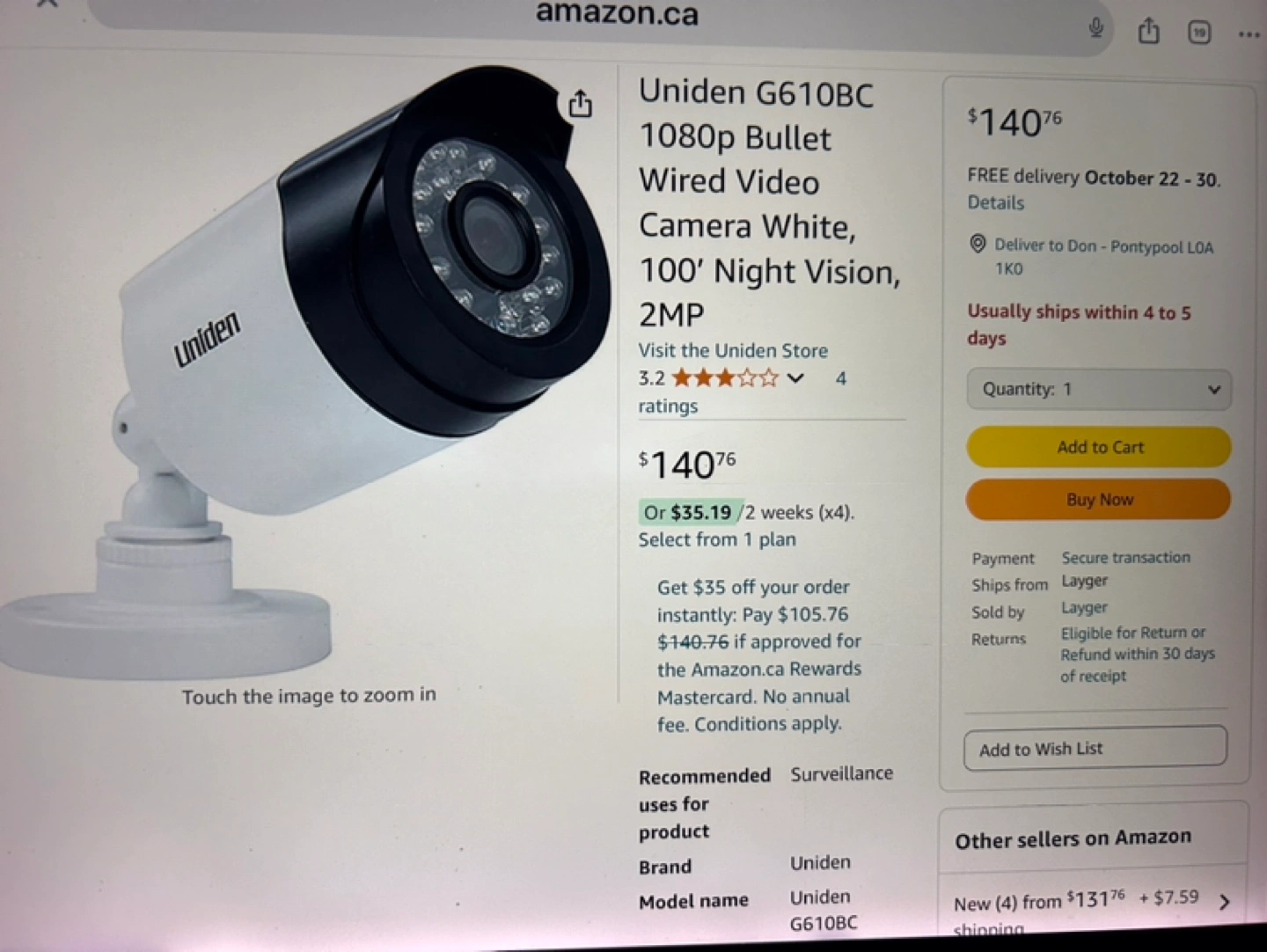Click the star rating icons

(725, 378)
